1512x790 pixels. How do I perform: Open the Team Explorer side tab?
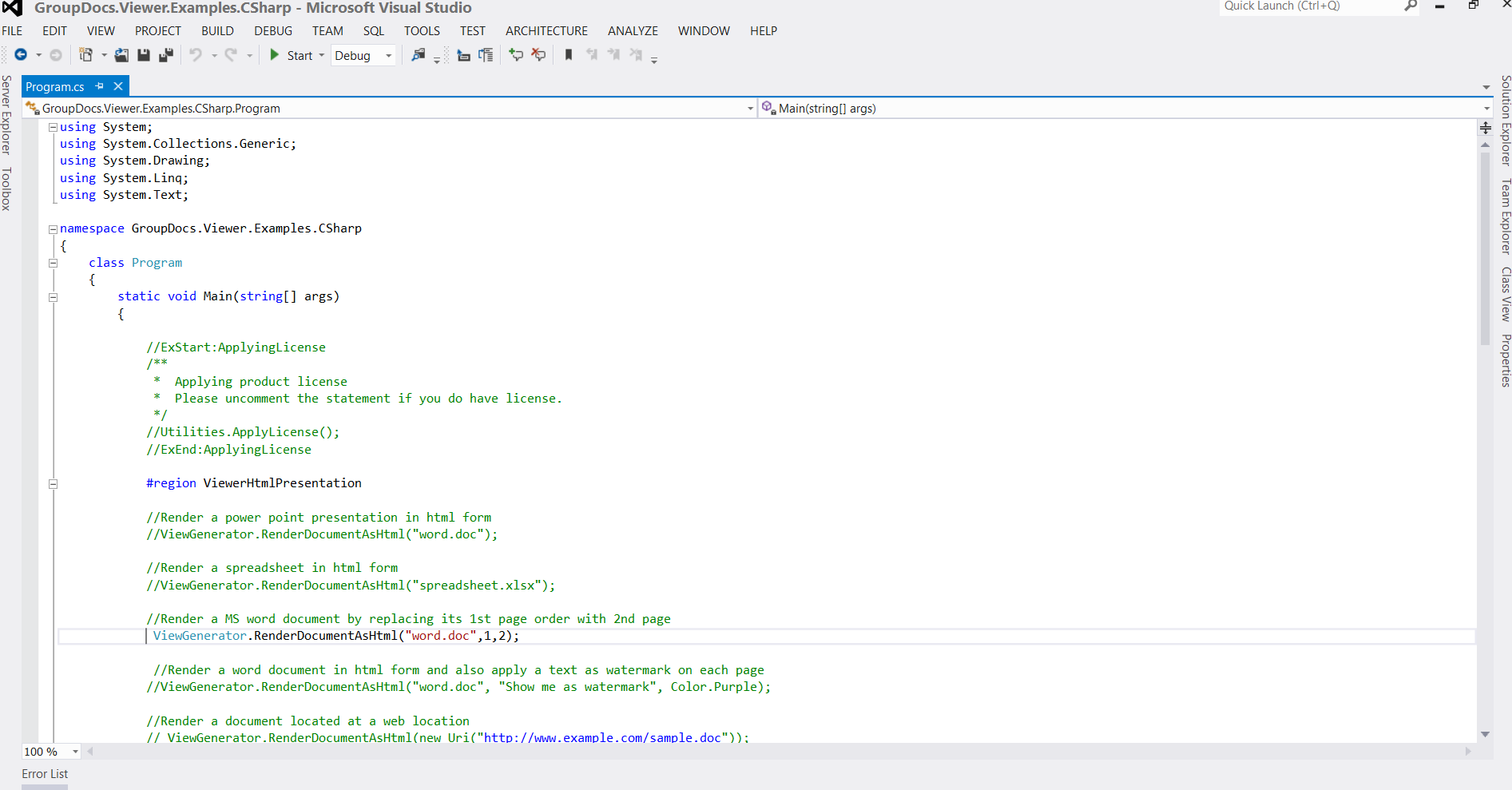tap(1506, 216)
